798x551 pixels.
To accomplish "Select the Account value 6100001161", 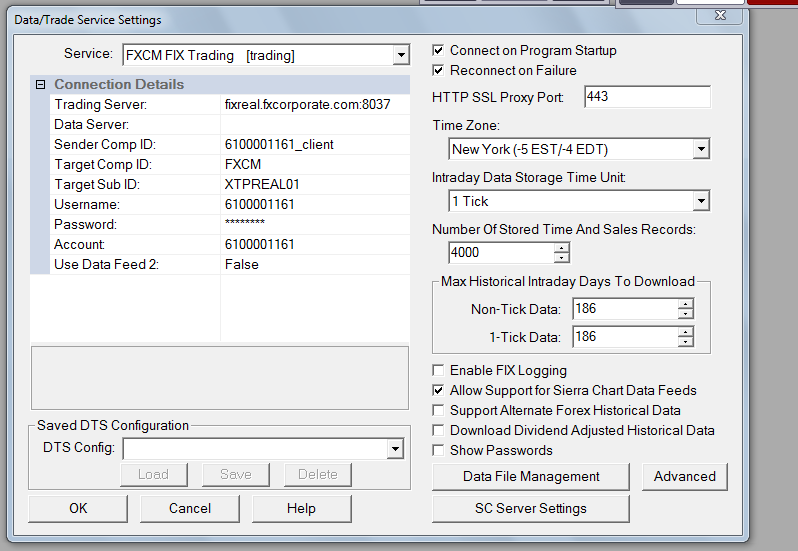I will click(x=315, y=244).
